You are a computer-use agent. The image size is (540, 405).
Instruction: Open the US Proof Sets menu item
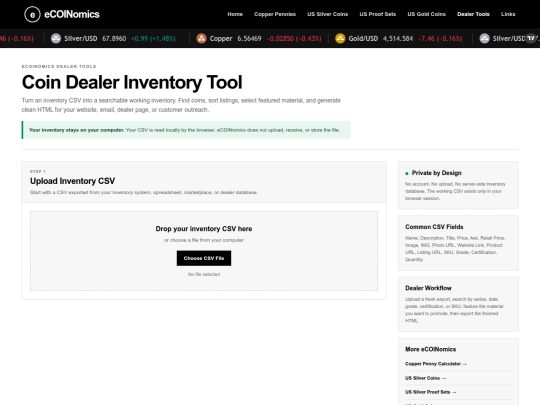click(378, 14)
